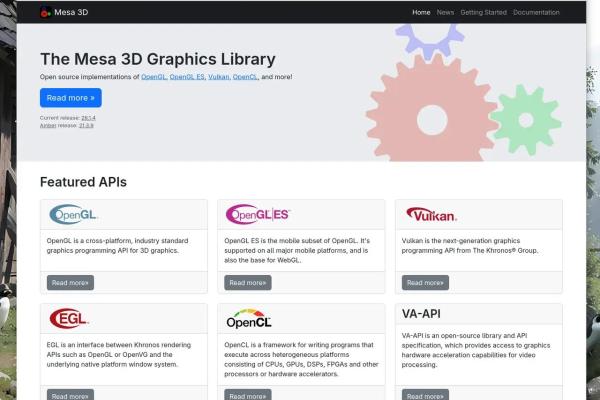Click The Mesa 3D Graphics Library heading
The image size is (600, 400).
158,59
